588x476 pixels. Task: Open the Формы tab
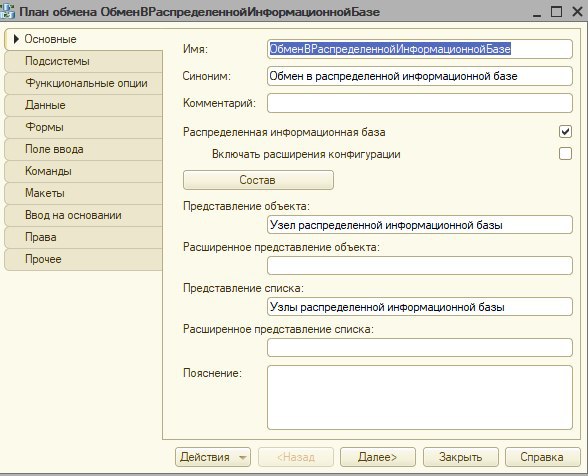[83, 127]
